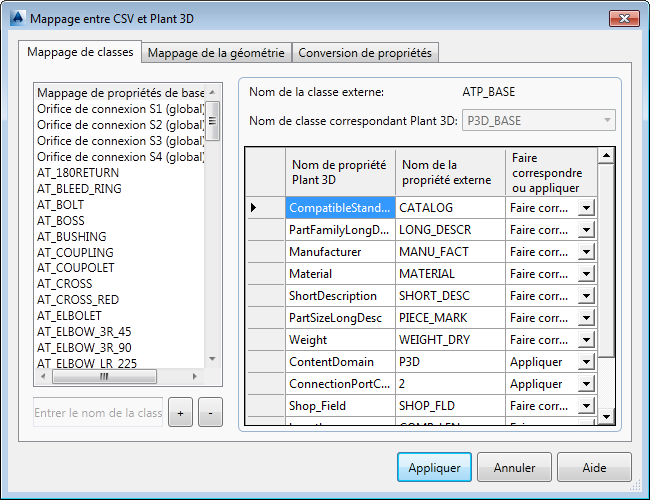The width and height of the screenshot is (650, 500).
Task: Click the AutoCAD logo in title bar
Action: [x=18, y=18]
